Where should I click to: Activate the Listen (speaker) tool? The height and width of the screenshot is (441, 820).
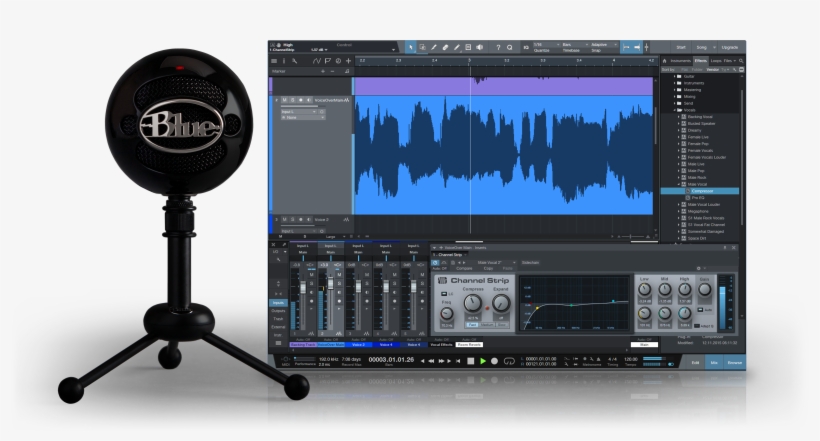point(480,47)
